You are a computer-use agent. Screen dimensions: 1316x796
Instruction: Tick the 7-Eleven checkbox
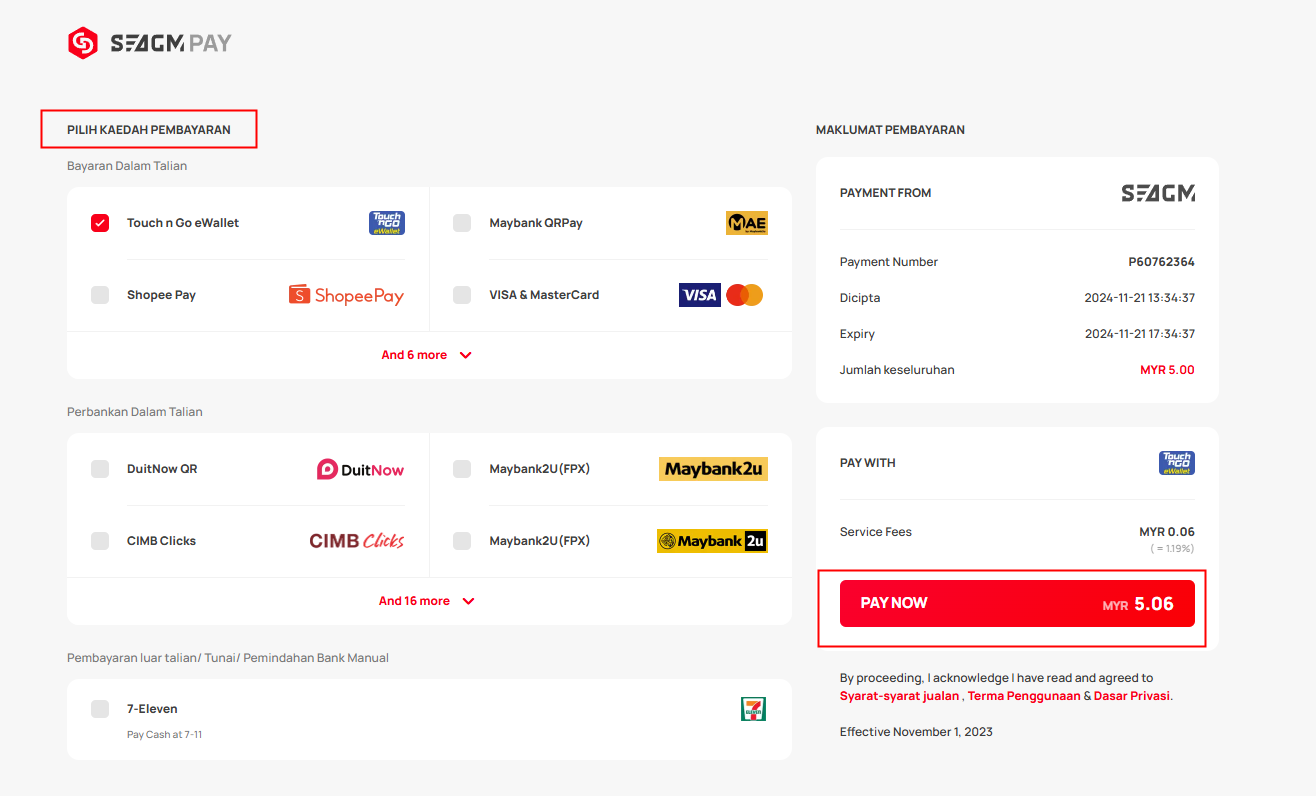click(100, 709)
